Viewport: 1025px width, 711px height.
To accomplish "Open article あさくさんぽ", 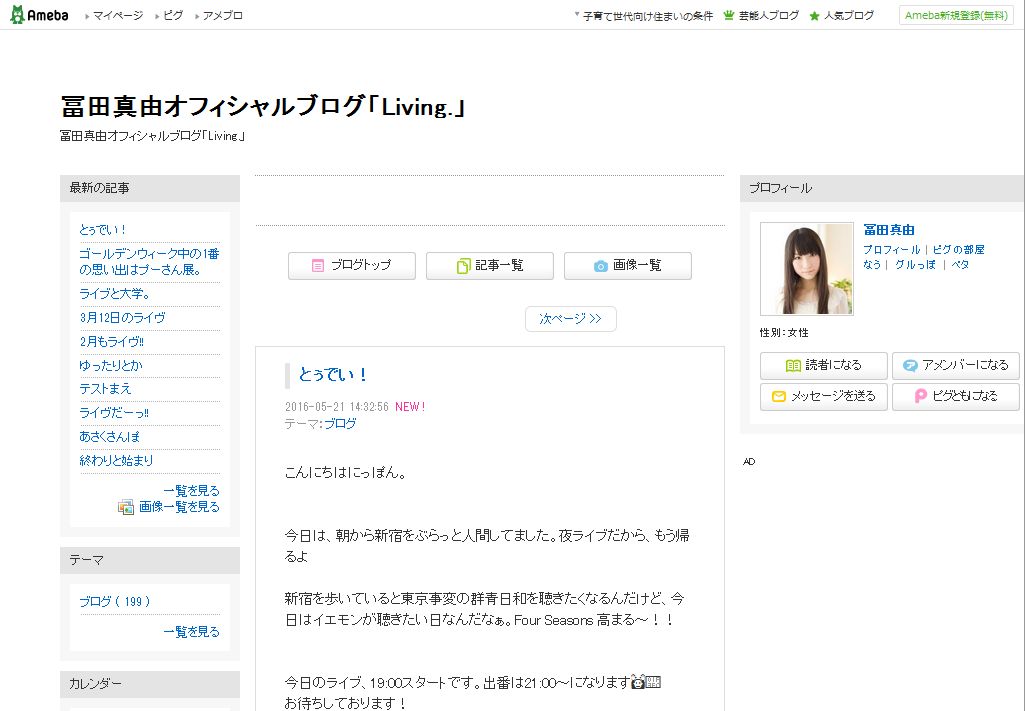I will pyautogui.click(x=109, y=437).
